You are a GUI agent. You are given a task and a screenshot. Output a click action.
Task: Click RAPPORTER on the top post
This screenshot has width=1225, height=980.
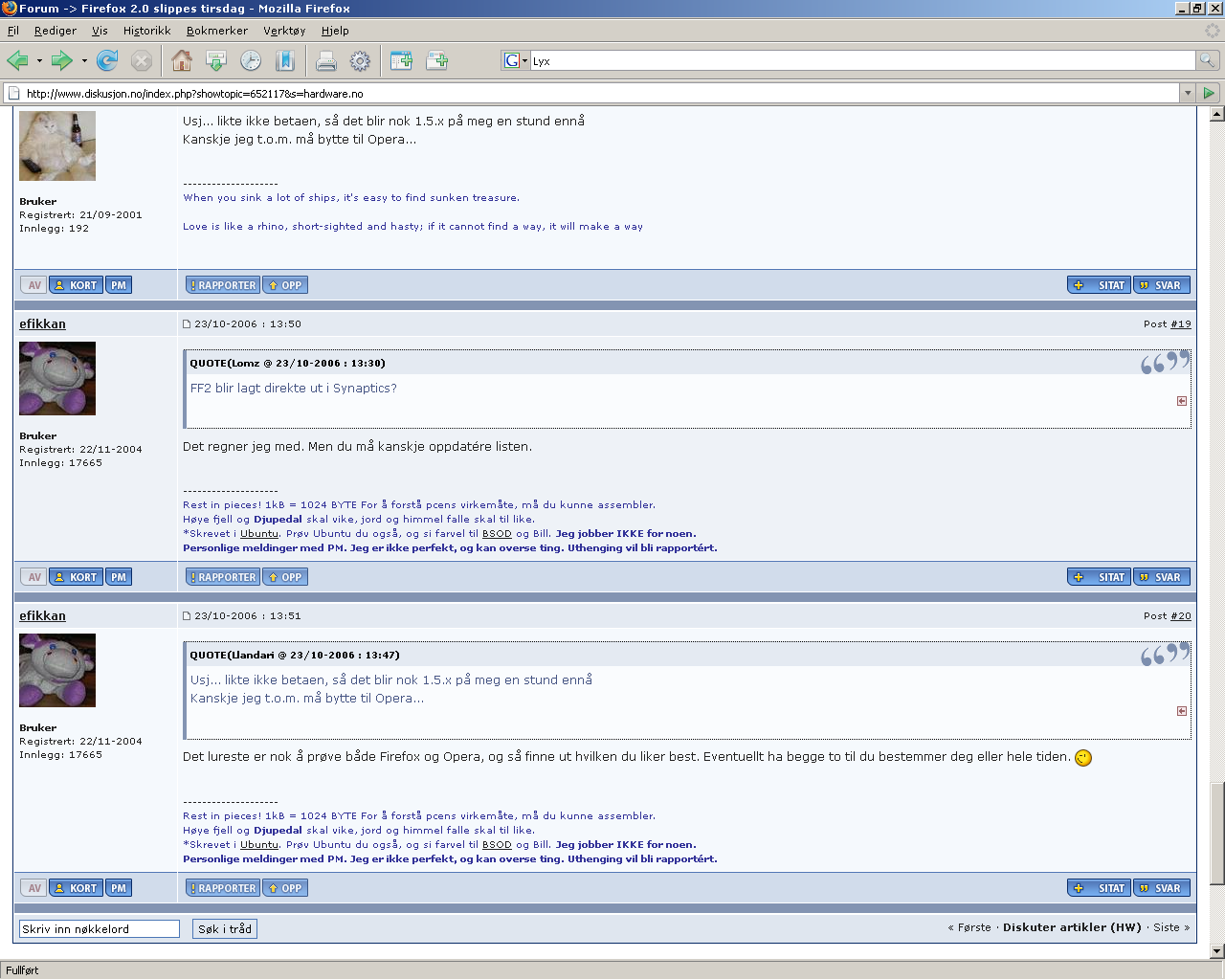[x=223, y=285]
